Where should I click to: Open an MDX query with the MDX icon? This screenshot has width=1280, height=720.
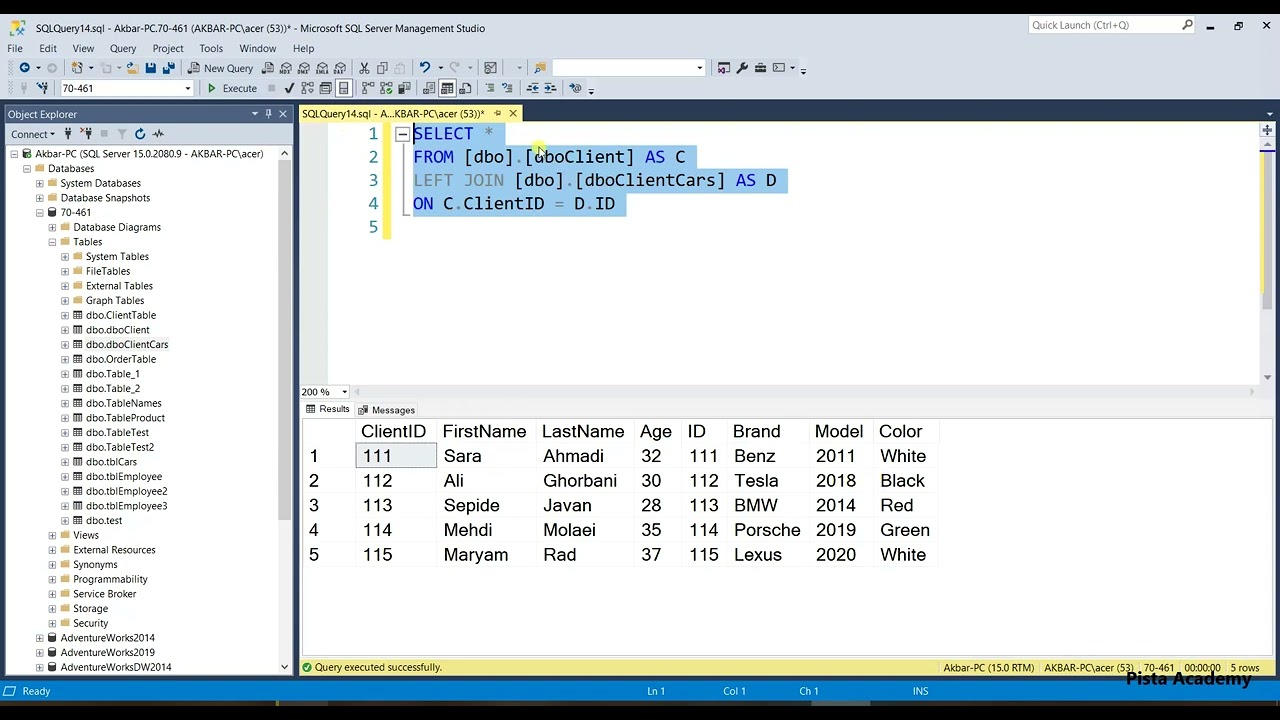[x=286, y=68]
